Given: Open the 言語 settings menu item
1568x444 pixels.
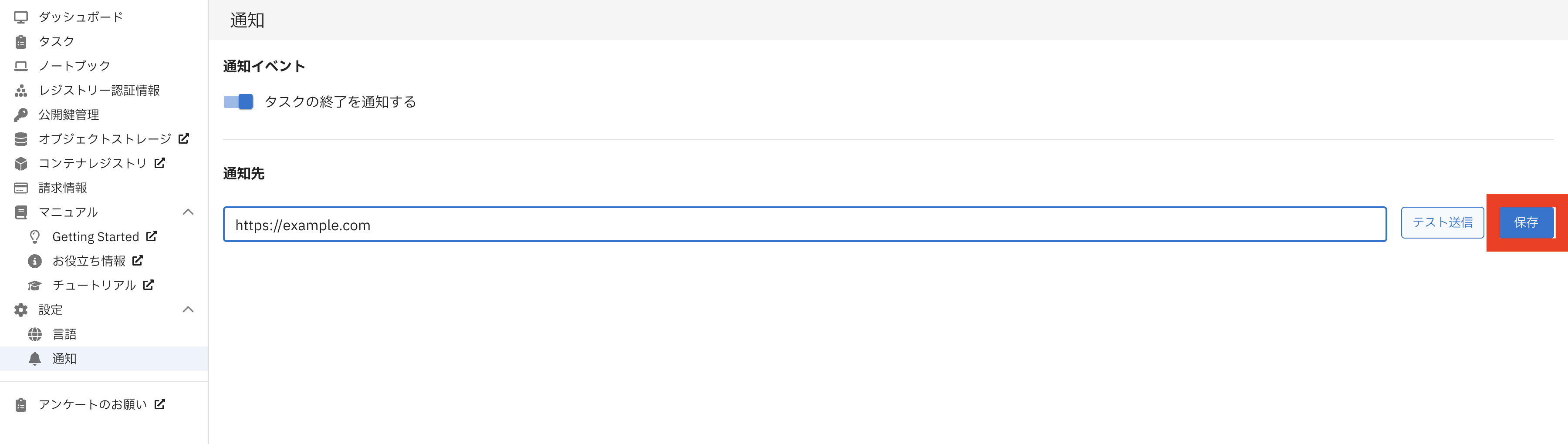Looking at the screenshot, I should tap(64, 334).
